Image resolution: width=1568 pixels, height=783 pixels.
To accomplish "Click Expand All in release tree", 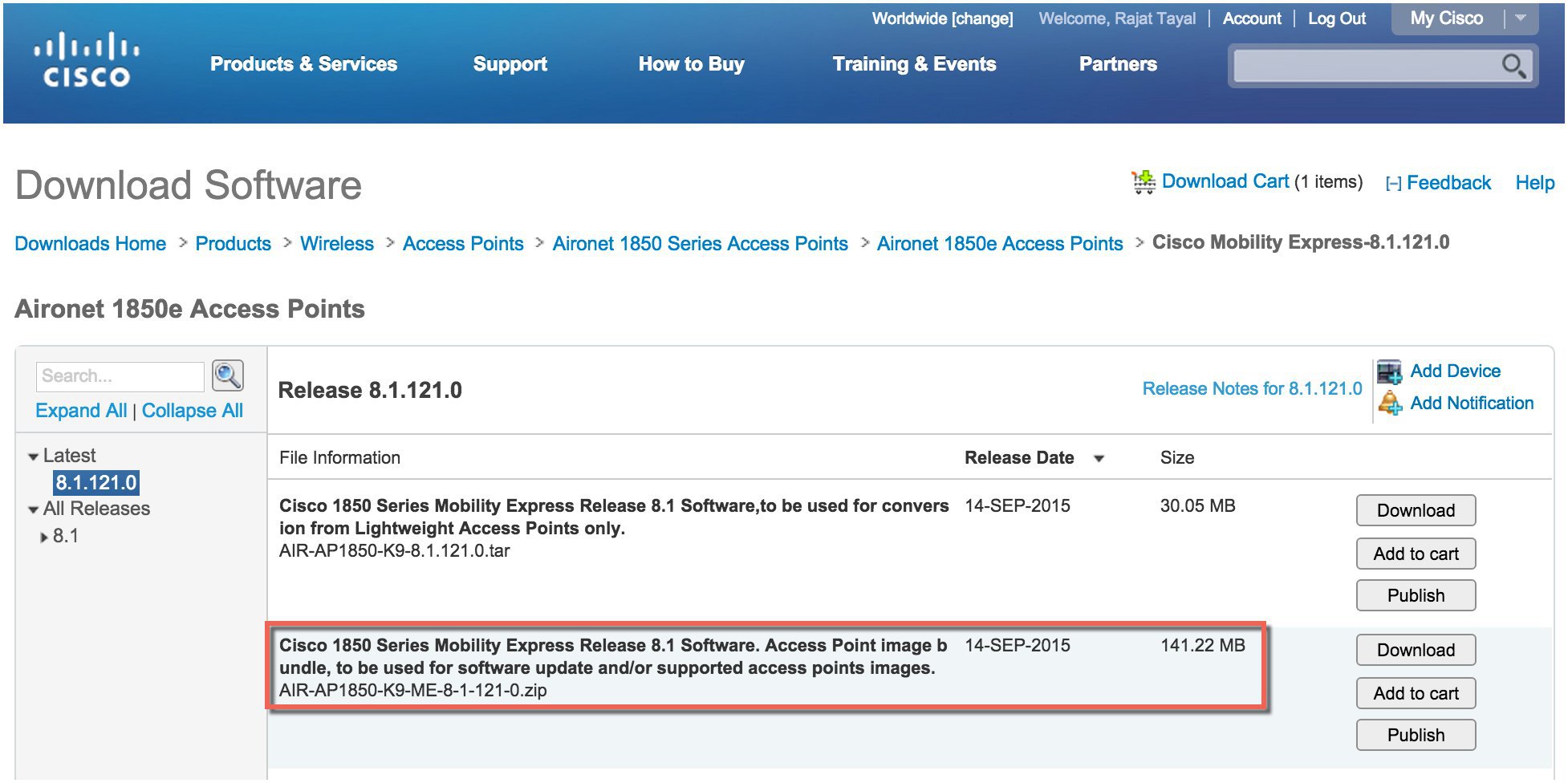I will pyautogui.click(x=81, y=411).
